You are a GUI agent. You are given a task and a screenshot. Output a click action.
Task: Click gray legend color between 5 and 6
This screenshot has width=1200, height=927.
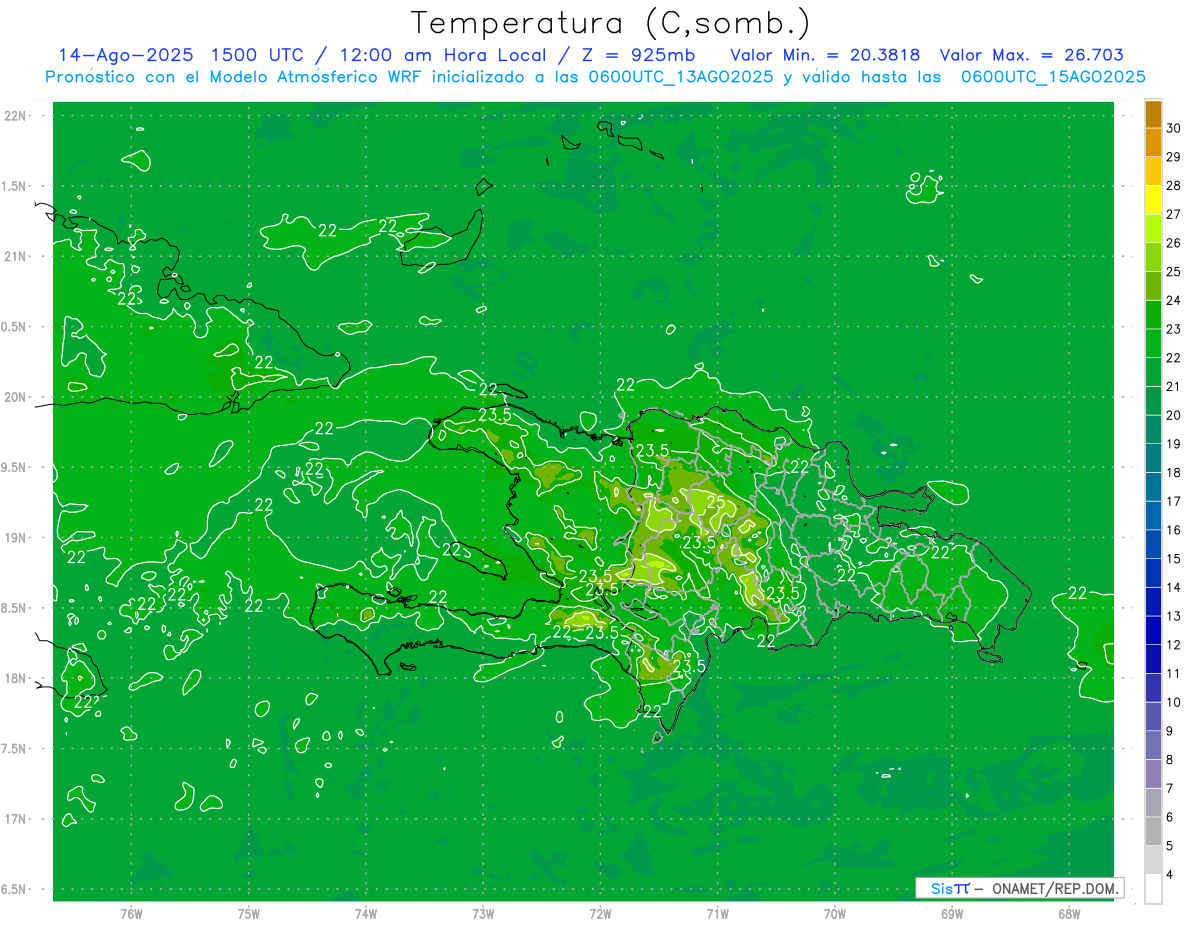point(1153,831)
